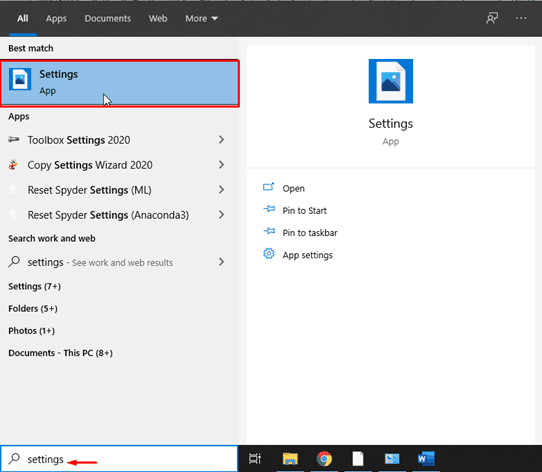Image resolution: width=542 pixels, height=472 pixels.
Task: Click Task View icon on taskbar
Action: tap(255, 459)
